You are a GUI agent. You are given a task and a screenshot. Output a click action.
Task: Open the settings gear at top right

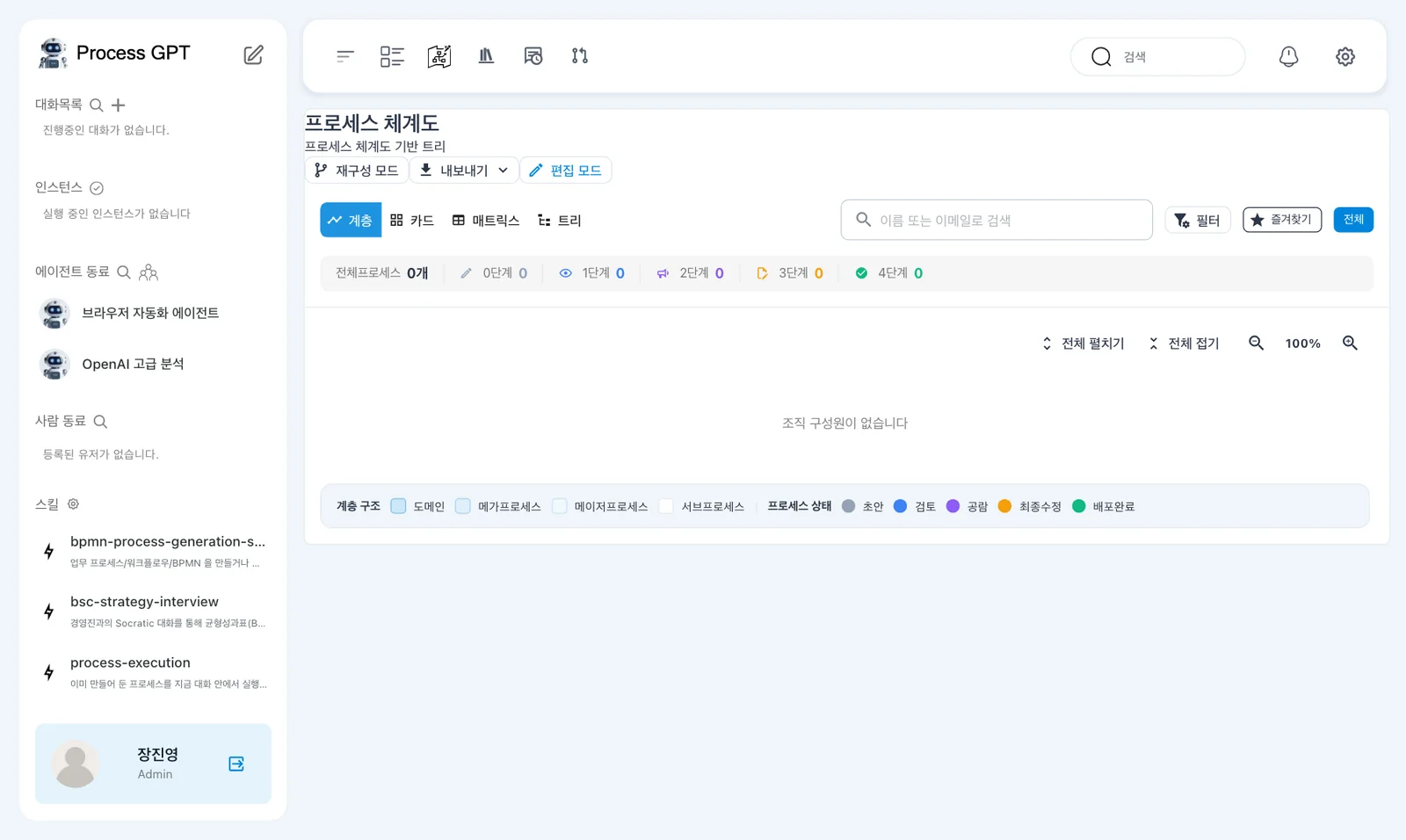1345,56
